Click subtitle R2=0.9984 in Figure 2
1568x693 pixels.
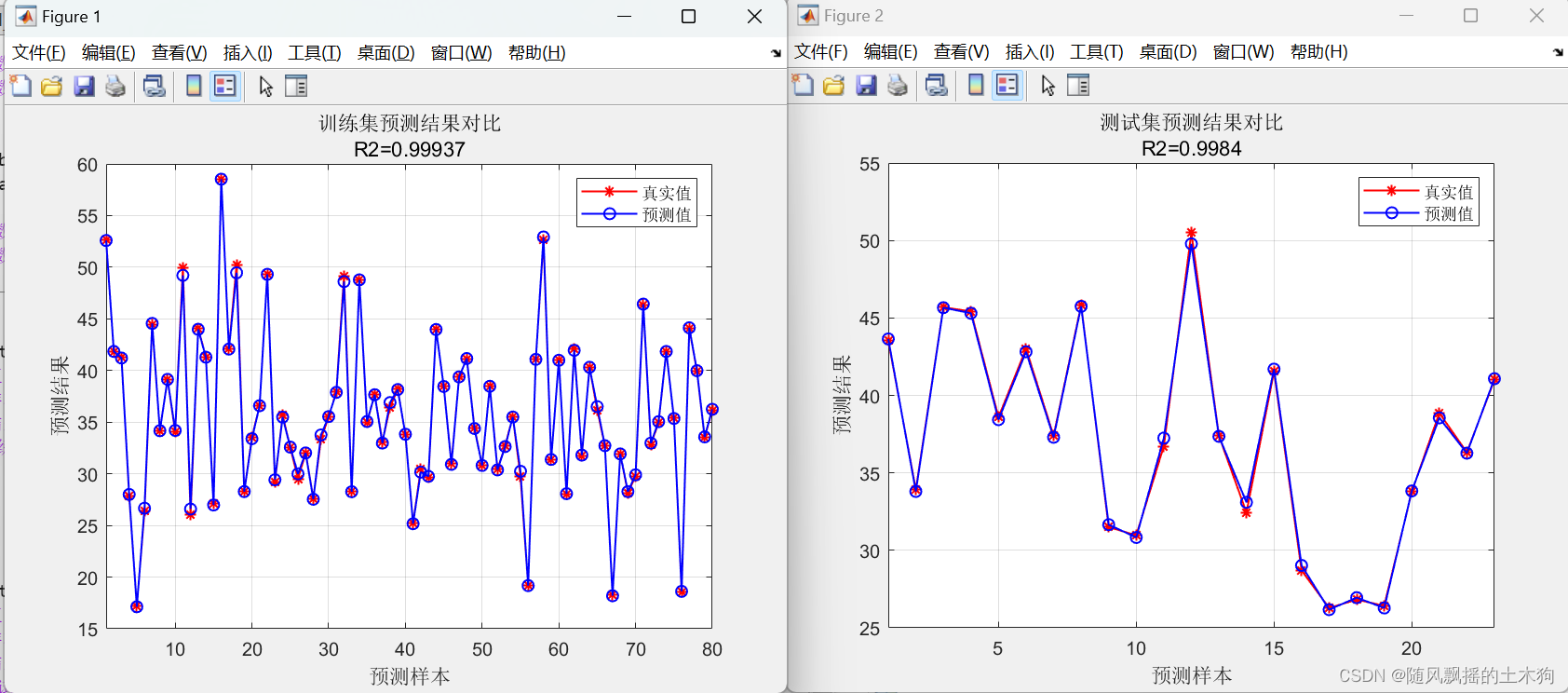point(1192,148)
